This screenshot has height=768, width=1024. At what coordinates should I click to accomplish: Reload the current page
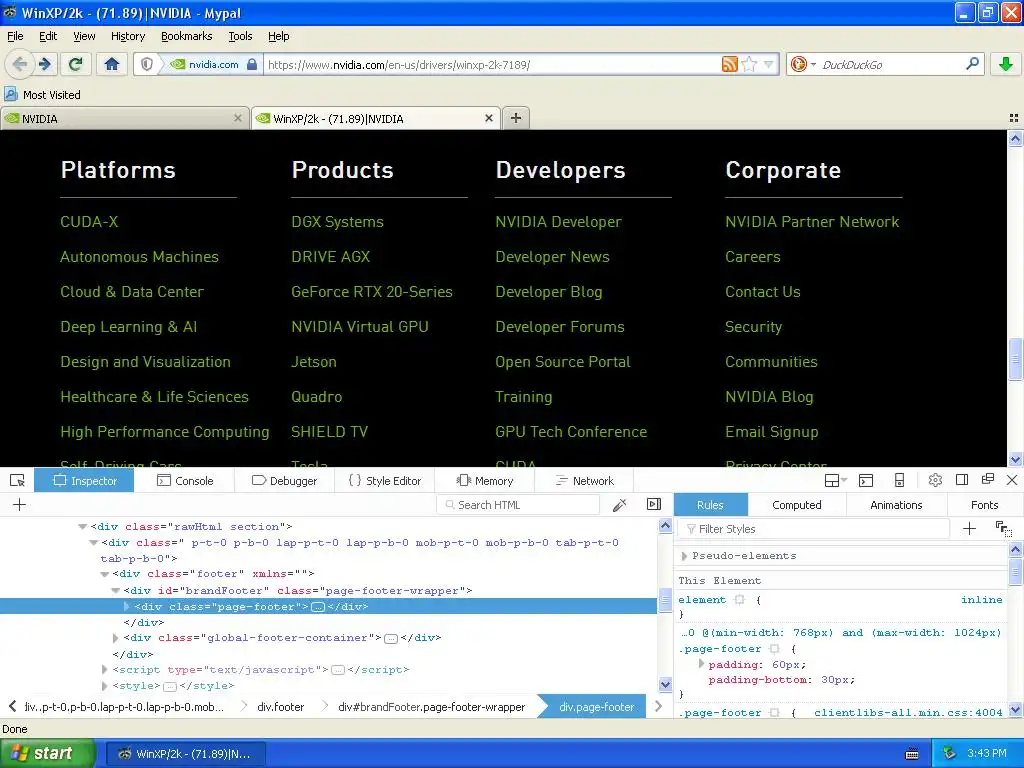pos(76,64)
